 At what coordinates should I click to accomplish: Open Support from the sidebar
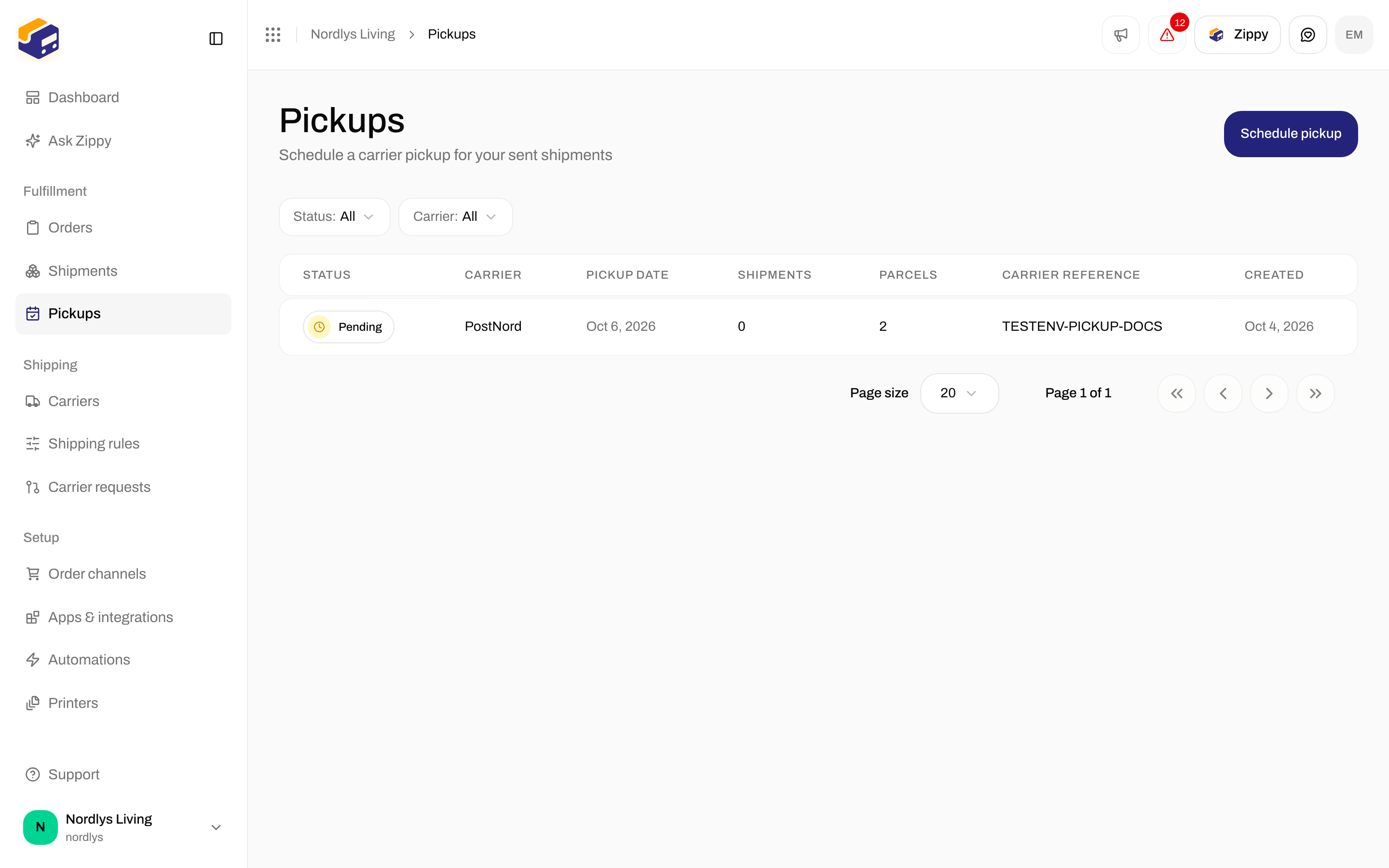point(123,774)
